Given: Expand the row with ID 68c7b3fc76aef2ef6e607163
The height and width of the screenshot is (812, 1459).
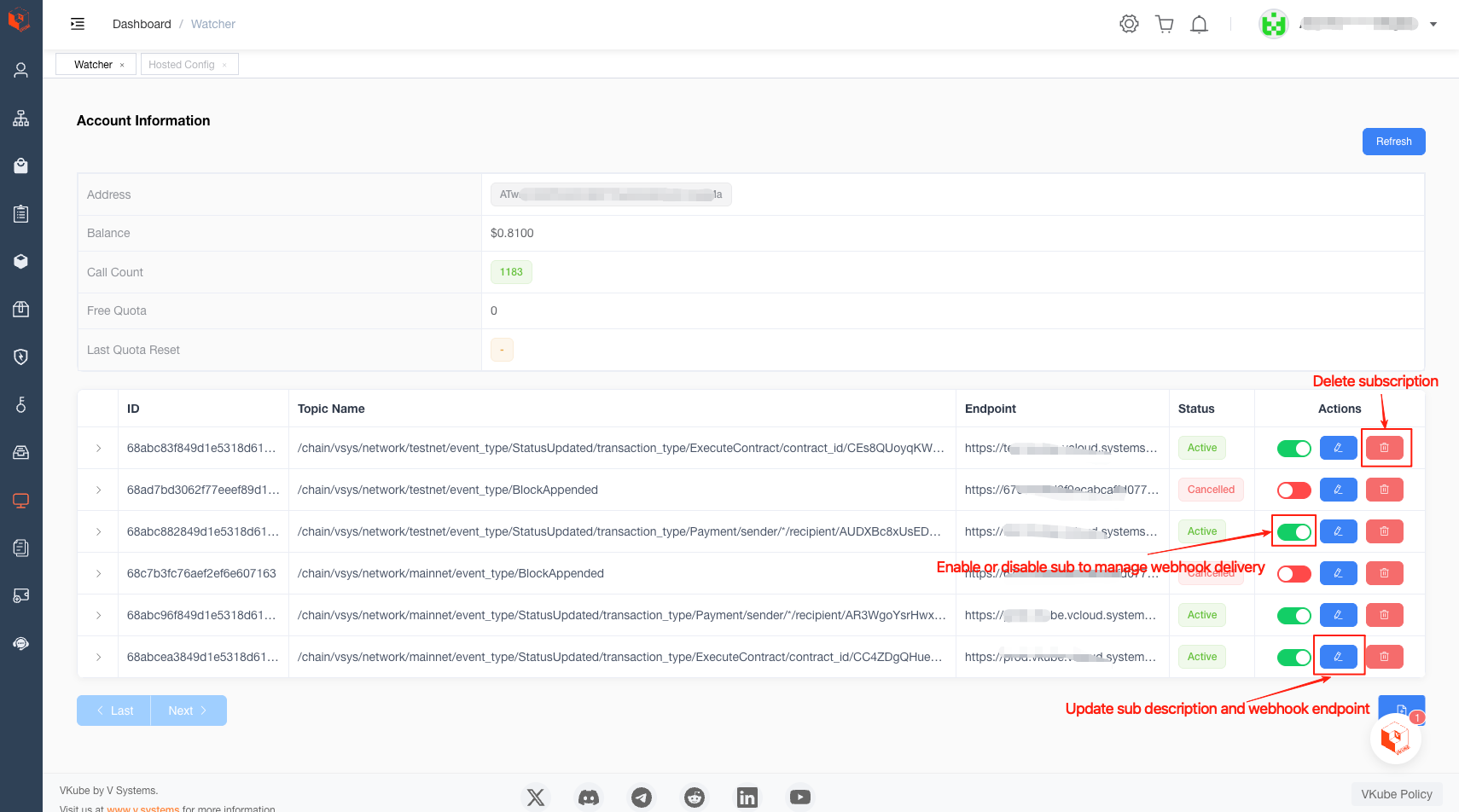Looking at the screenshot, I should (x=98, y=573).
